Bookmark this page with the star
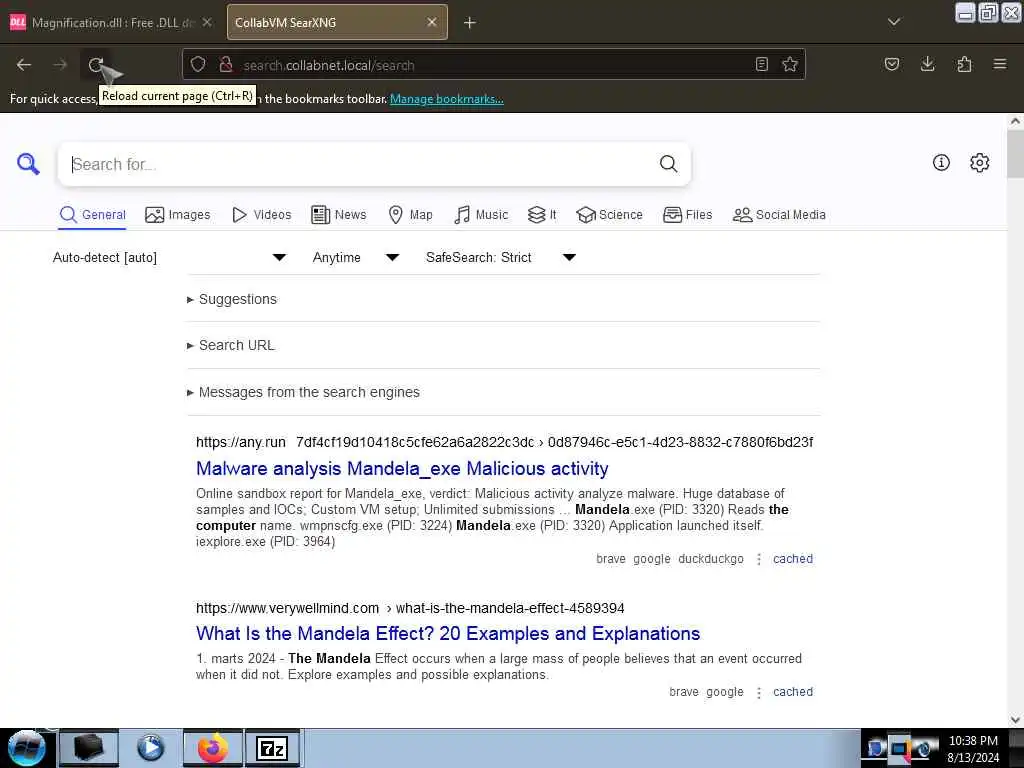This screenshot has height=768, width=1024. [x=790, y=65]
